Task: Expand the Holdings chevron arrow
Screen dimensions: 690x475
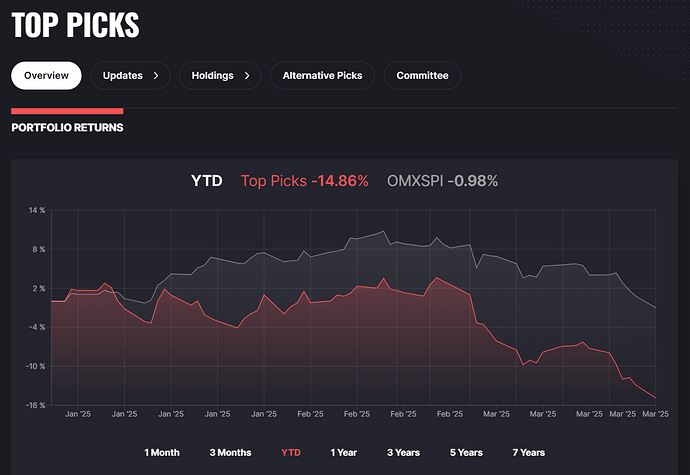Action: point(246,76)
